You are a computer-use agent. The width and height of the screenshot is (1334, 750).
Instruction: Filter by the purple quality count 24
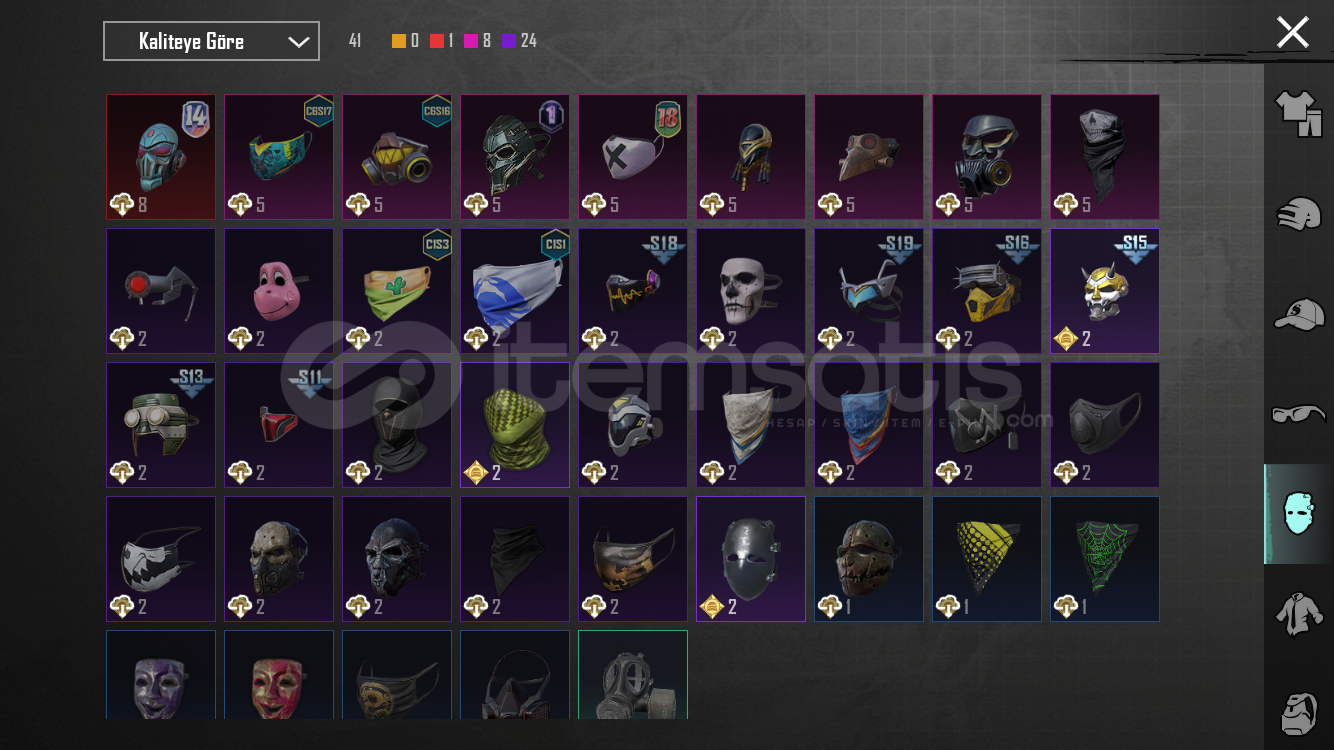[x=519, y=41]
